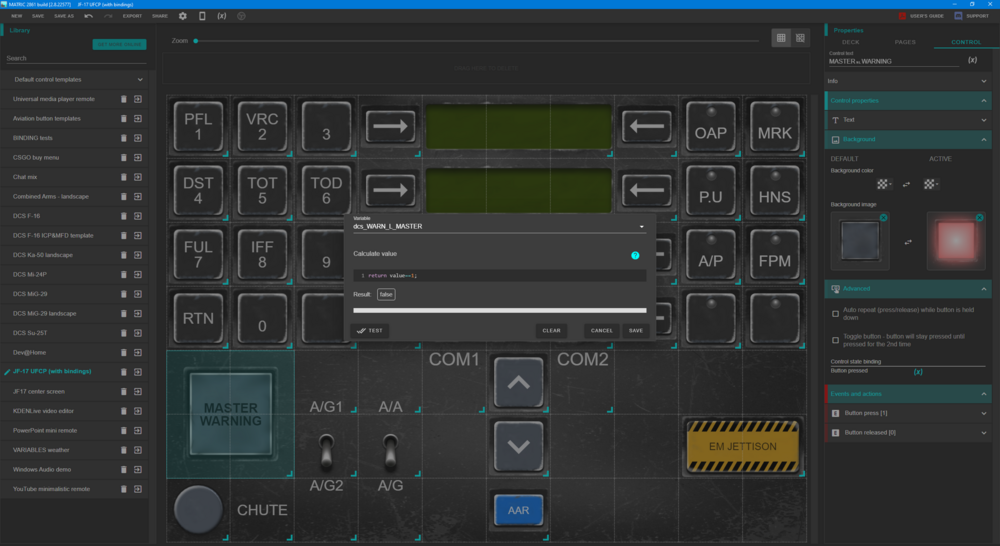The width and height of the screenshot is (1000, 546).
Task: Click SAVE AS in top menu
Action: [x=64, y=16]
